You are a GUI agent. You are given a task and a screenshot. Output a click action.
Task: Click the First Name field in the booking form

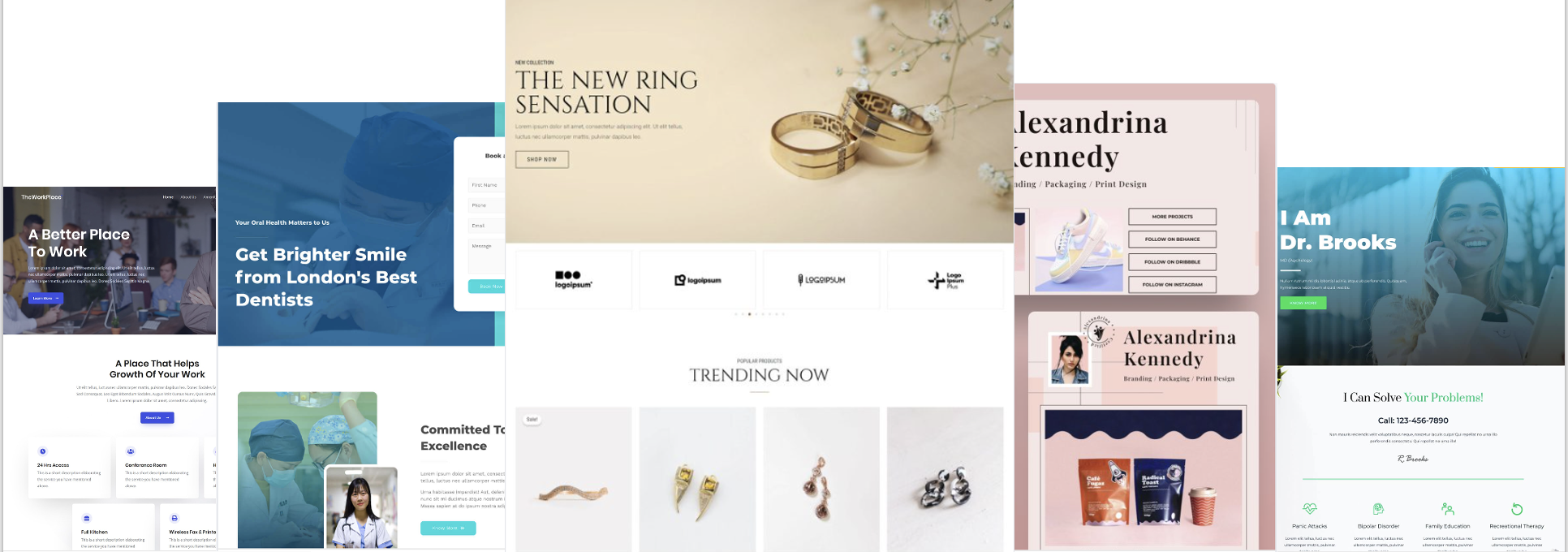click(x=486, y=185)
